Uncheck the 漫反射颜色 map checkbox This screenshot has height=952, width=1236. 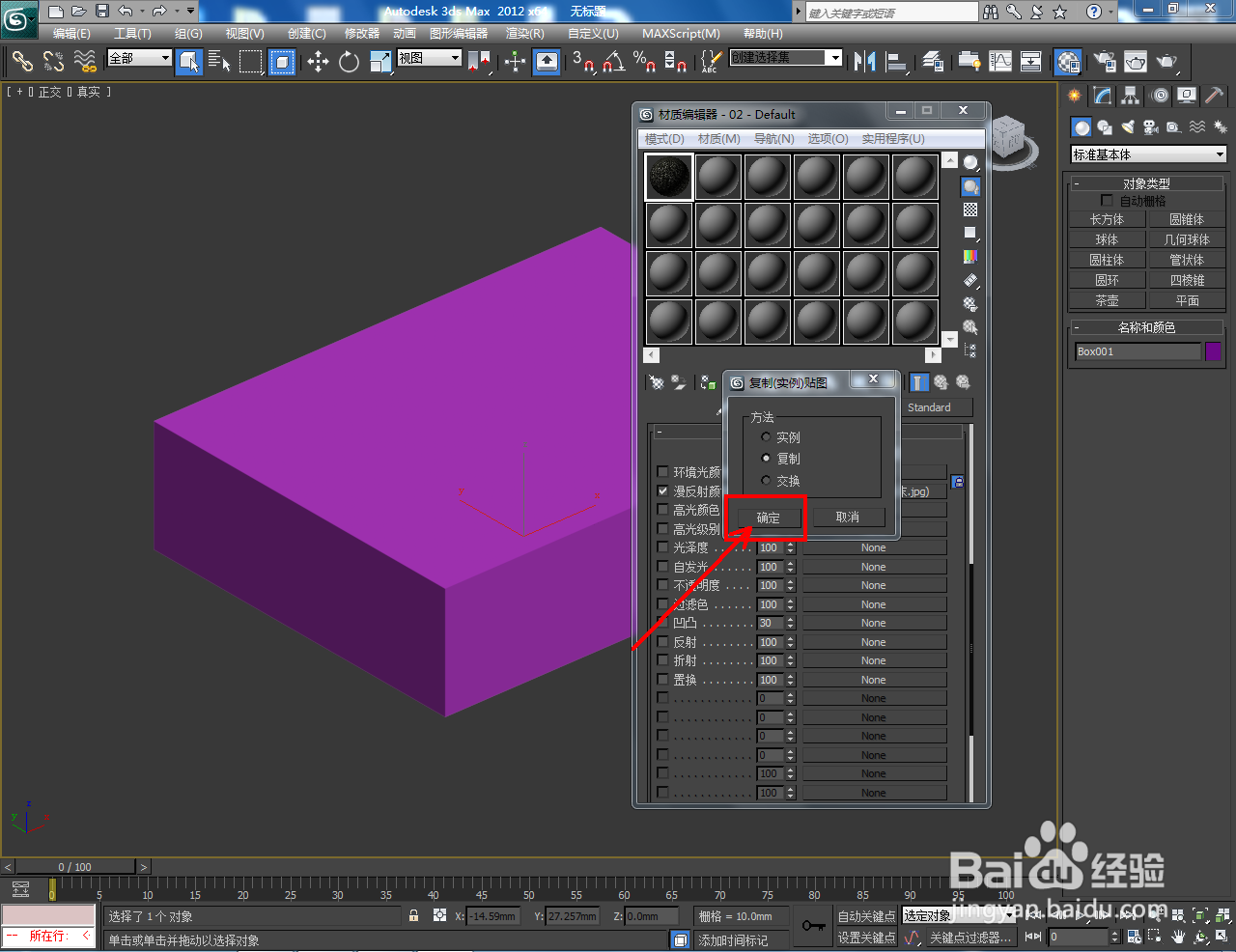tap(662, 490)
